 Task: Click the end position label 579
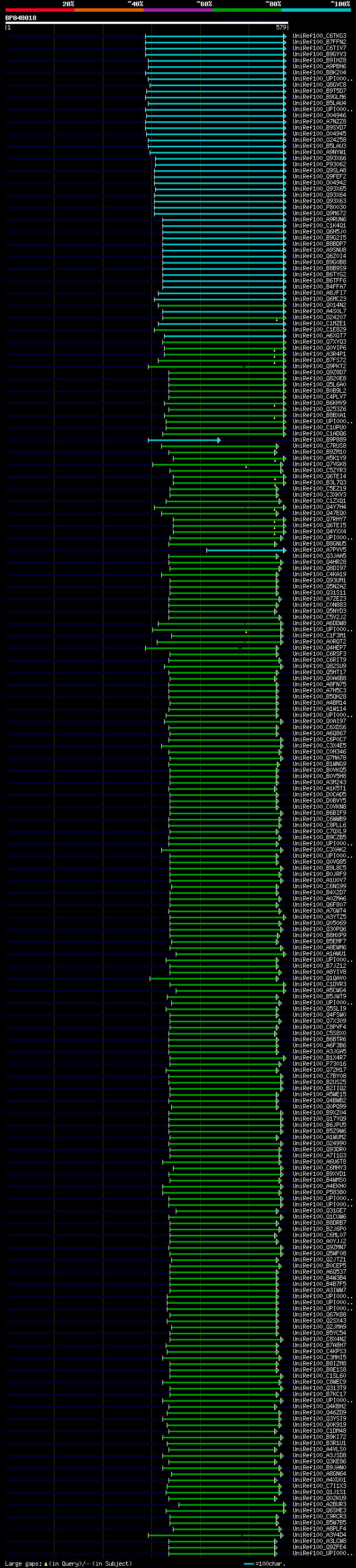click(281, 27)
